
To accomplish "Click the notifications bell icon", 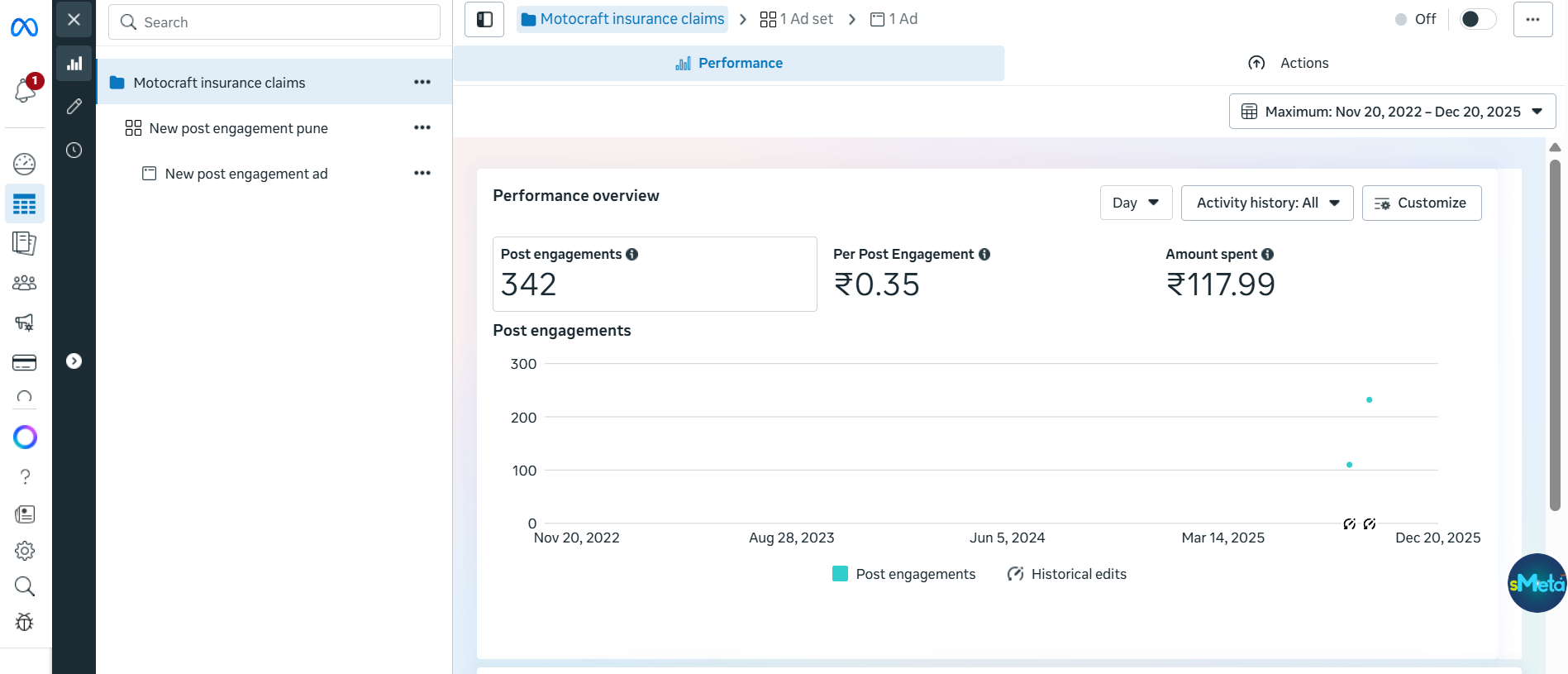I will pos(25,90).
